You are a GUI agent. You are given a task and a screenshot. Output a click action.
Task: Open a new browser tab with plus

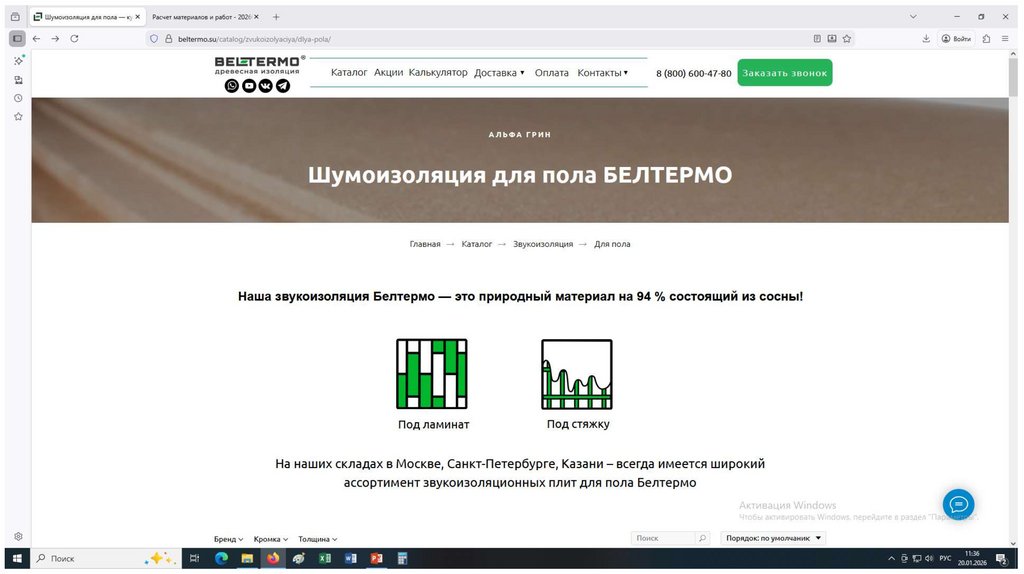(x=276, y=17)
